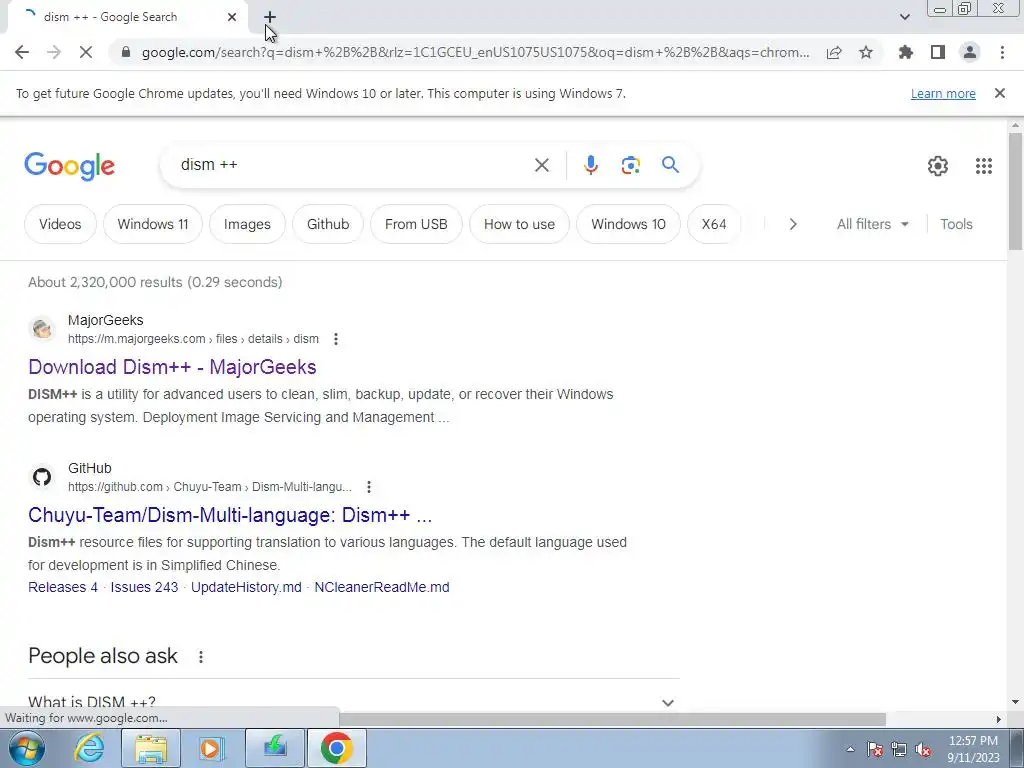Click the Google logo
1024x768 pixels.
(70, 167)
